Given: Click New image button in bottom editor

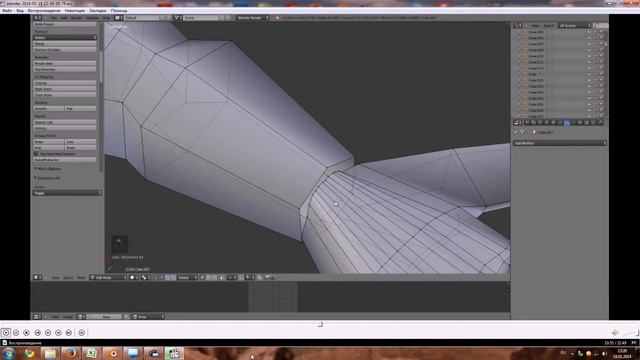Looking at the screenshot, I should (106, 317).
